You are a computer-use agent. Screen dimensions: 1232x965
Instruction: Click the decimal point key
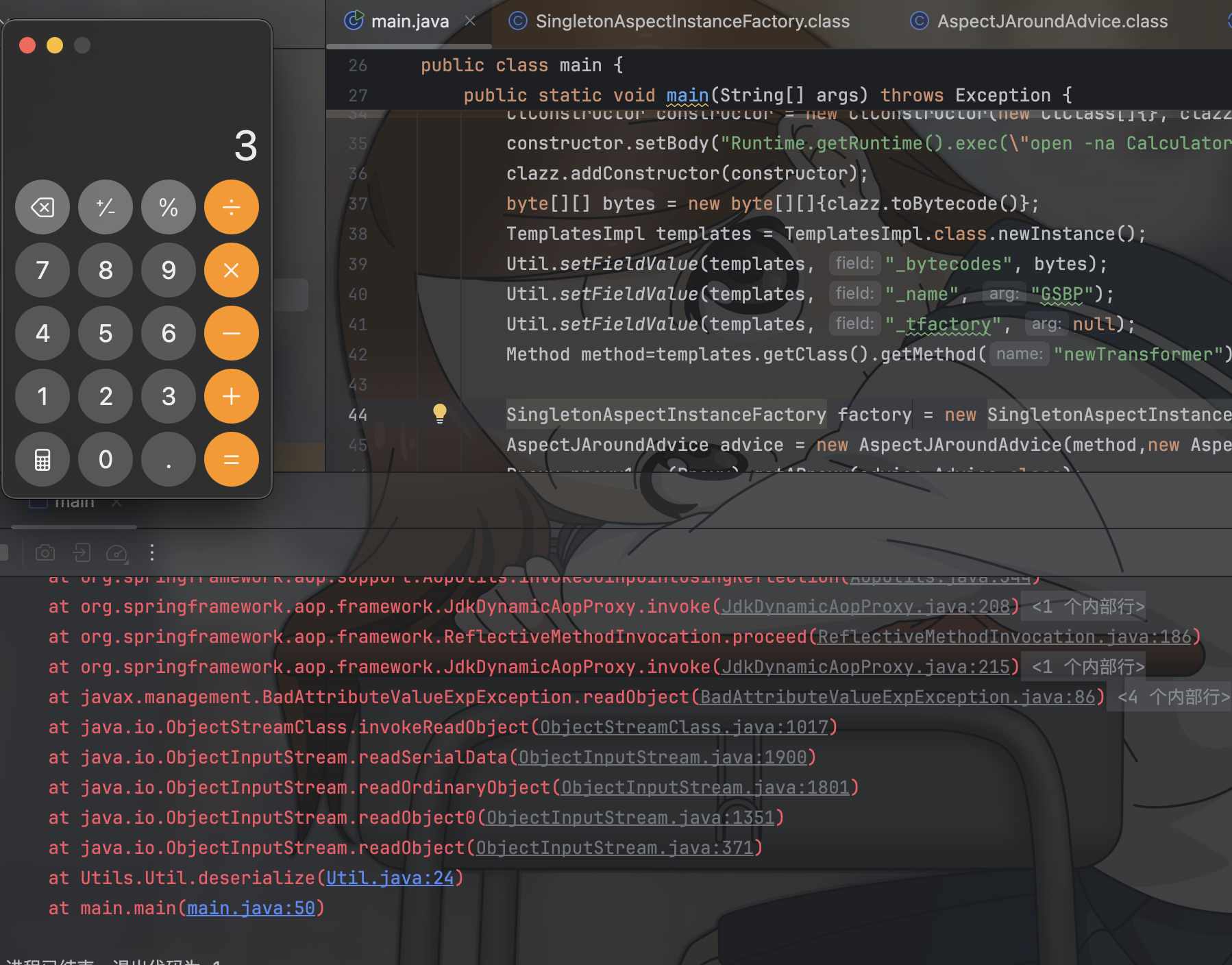point(169,459)
